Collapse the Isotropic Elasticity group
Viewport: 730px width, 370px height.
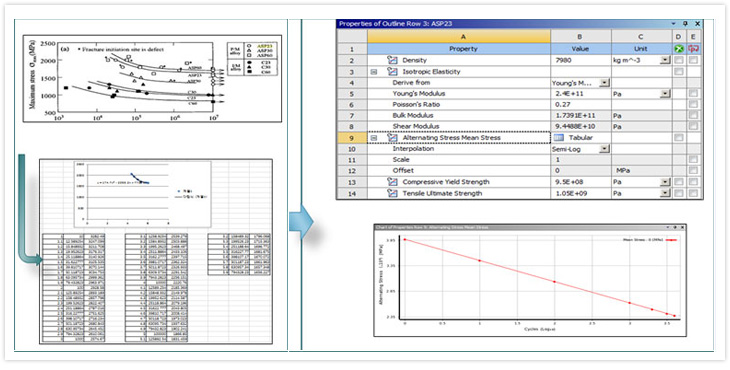pyautogui.click(x=374, y=72)
